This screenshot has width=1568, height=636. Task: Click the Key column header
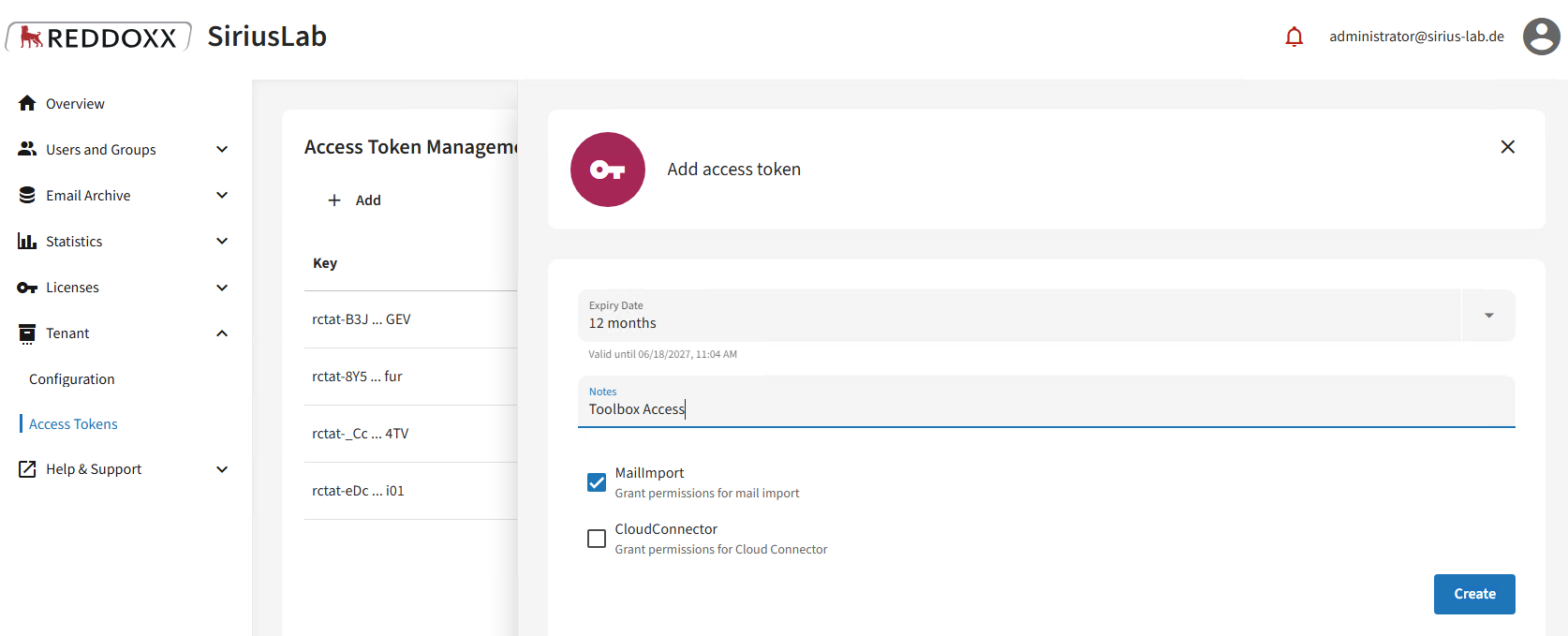[x=325, y=263]
